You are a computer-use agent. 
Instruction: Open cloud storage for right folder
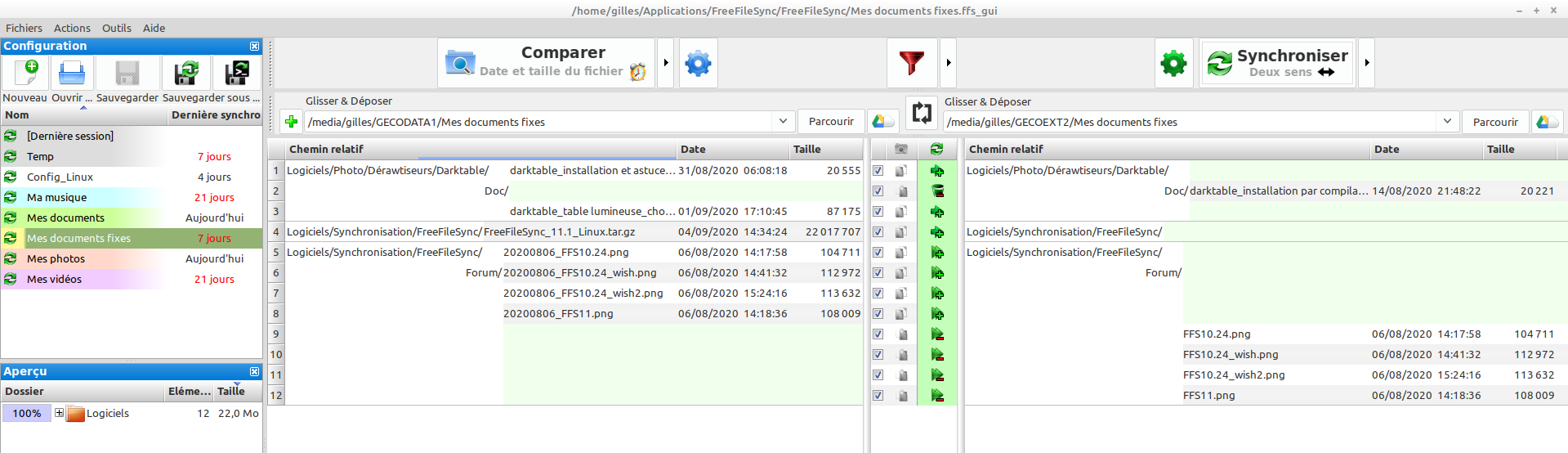[1547, 122]
